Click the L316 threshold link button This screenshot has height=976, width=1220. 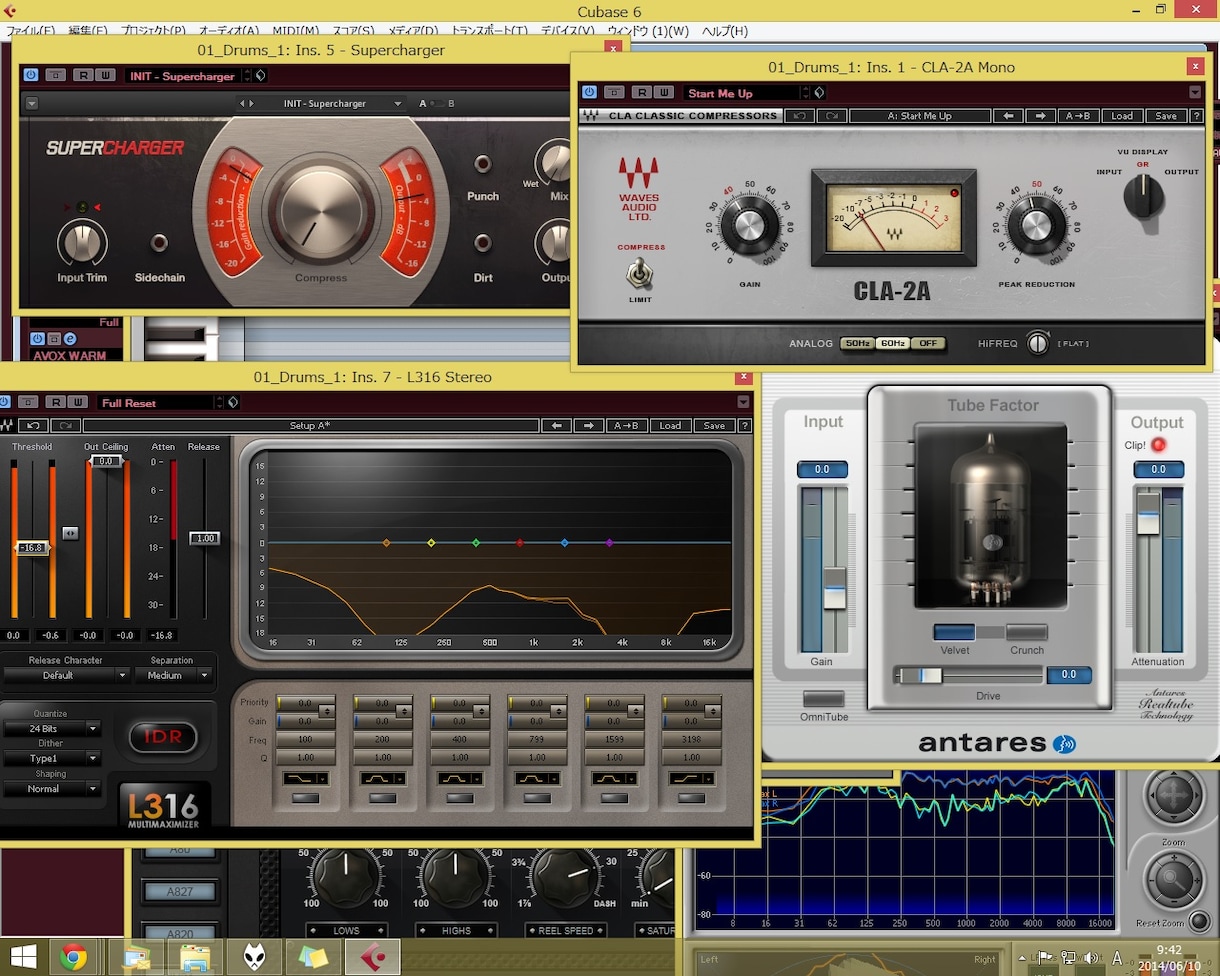click(70, 533)
